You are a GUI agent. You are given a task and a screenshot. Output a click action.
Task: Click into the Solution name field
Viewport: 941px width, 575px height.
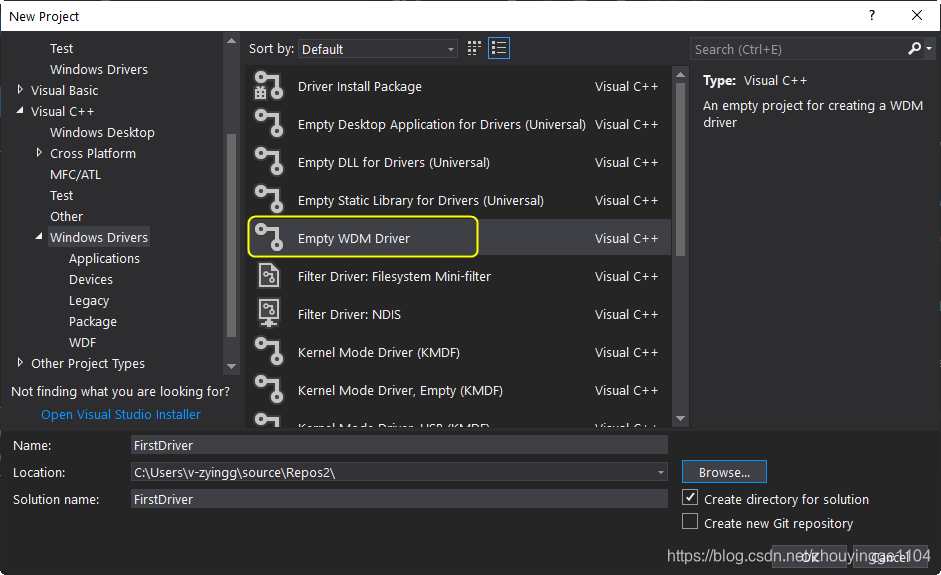click(x=399, y=499)
